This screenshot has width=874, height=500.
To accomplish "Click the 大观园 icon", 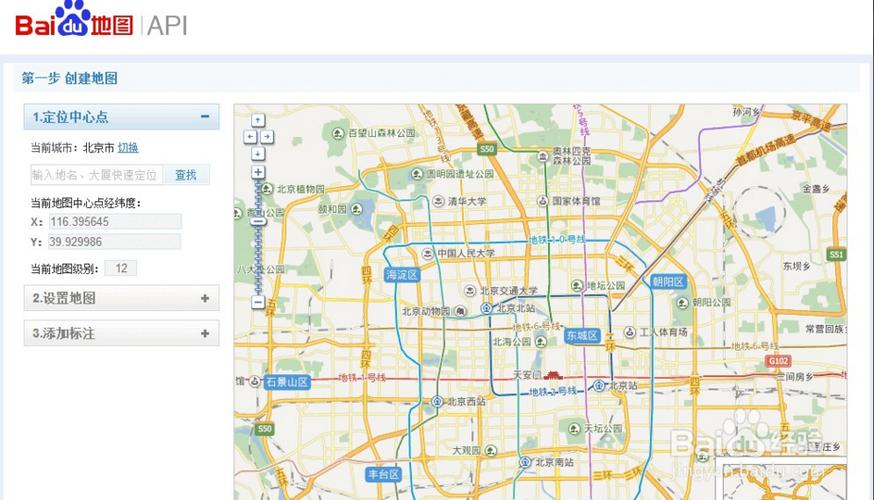I will click(491, 450).
